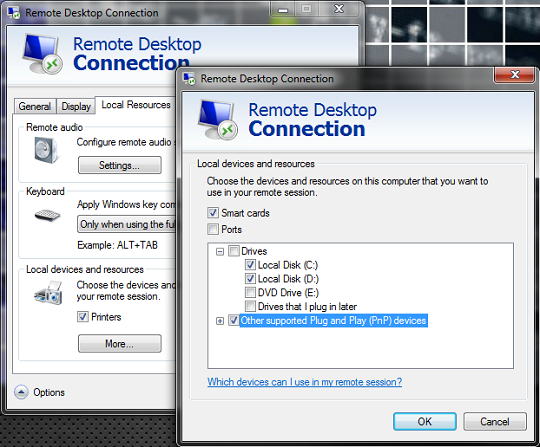The image size is (540, 447).
Task: Select the highlighted 'Other supported Plug and Play' row
Action: click(x=333, y=321)
